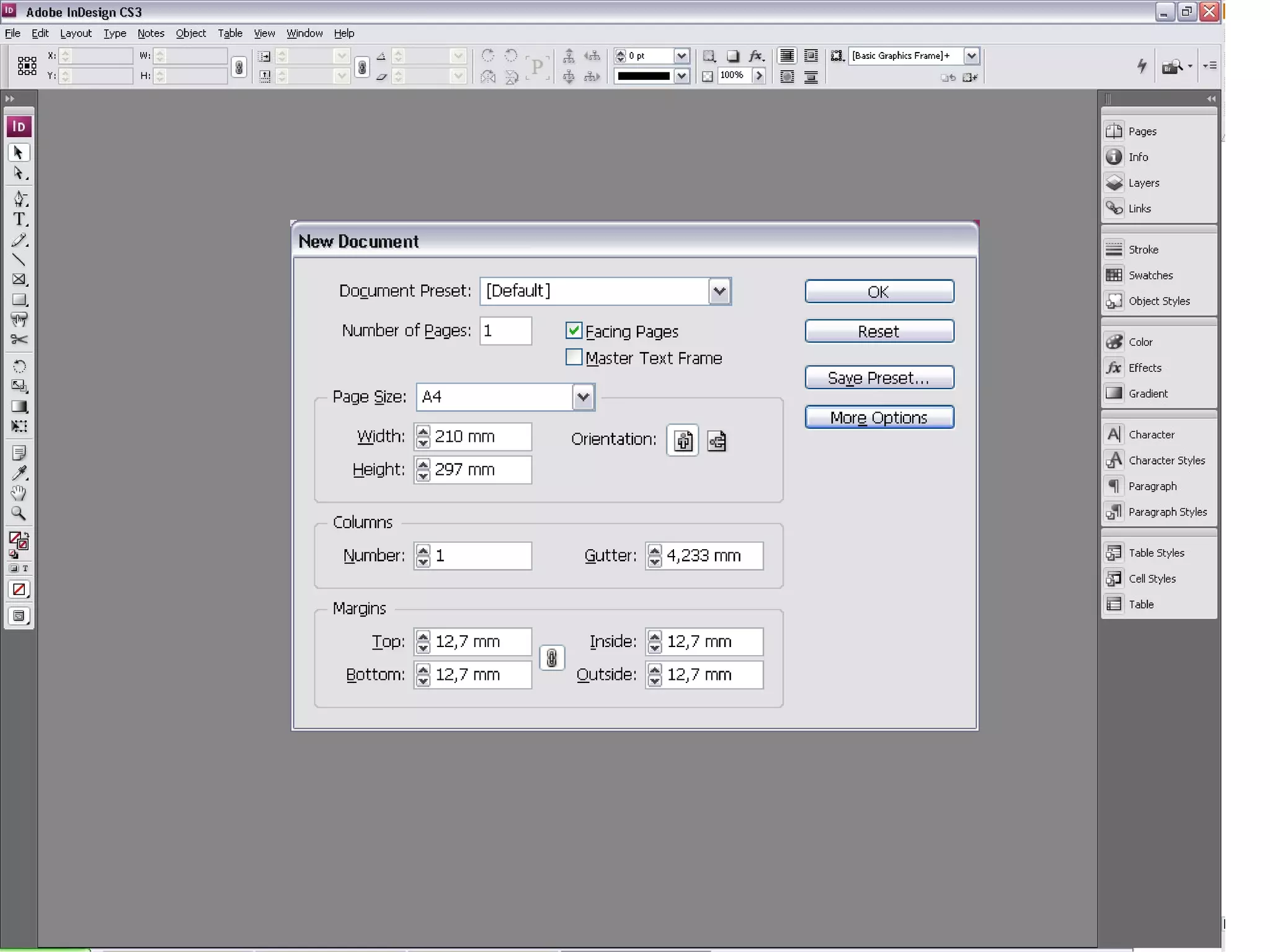Click the Save Preset button
1270x952 pixels.
tap(879, 378)
